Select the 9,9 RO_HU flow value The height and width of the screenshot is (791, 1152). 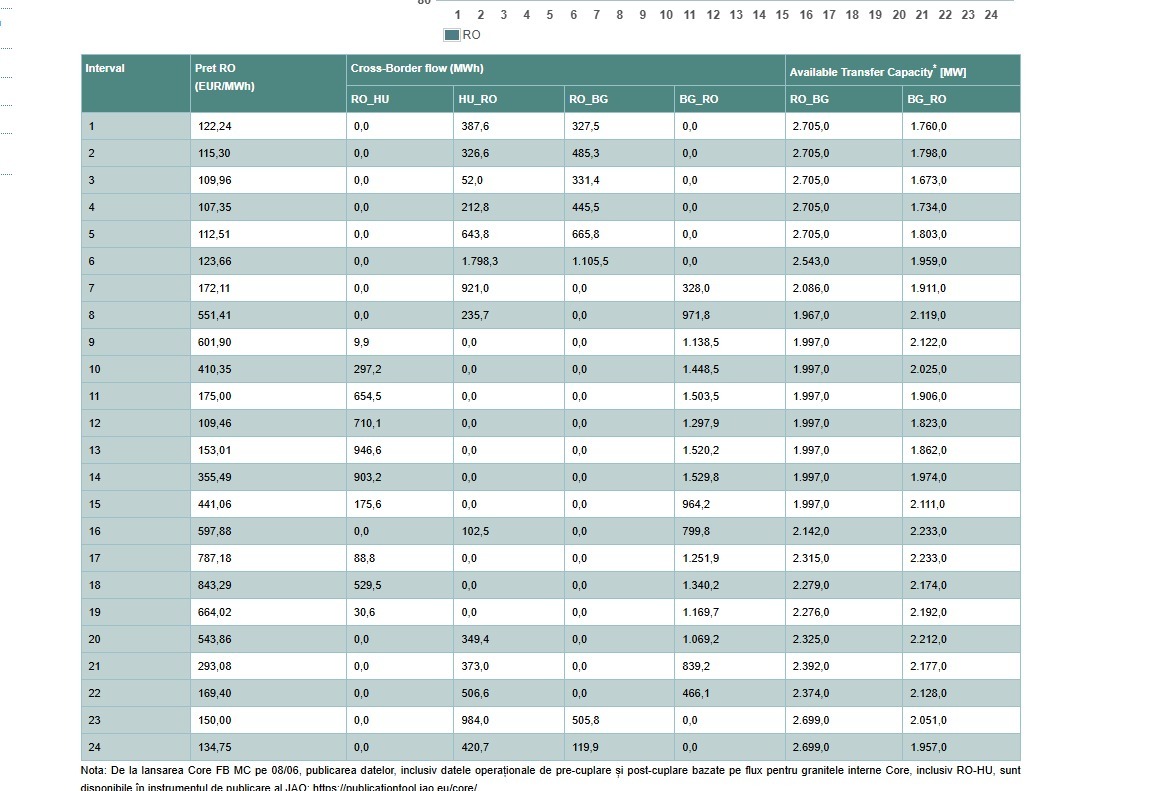tap(361, 342)
